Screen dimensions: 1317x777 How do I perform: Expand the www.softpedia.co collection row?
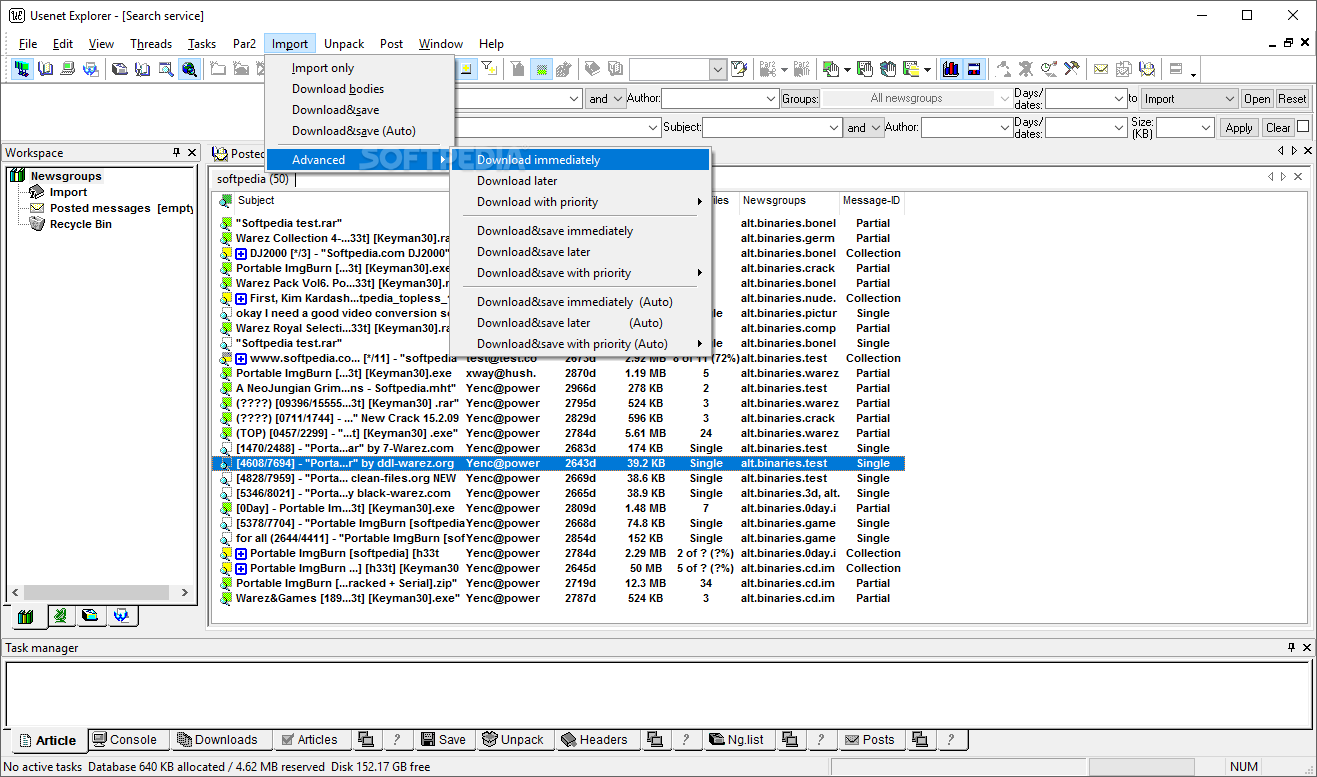[241, 358]
